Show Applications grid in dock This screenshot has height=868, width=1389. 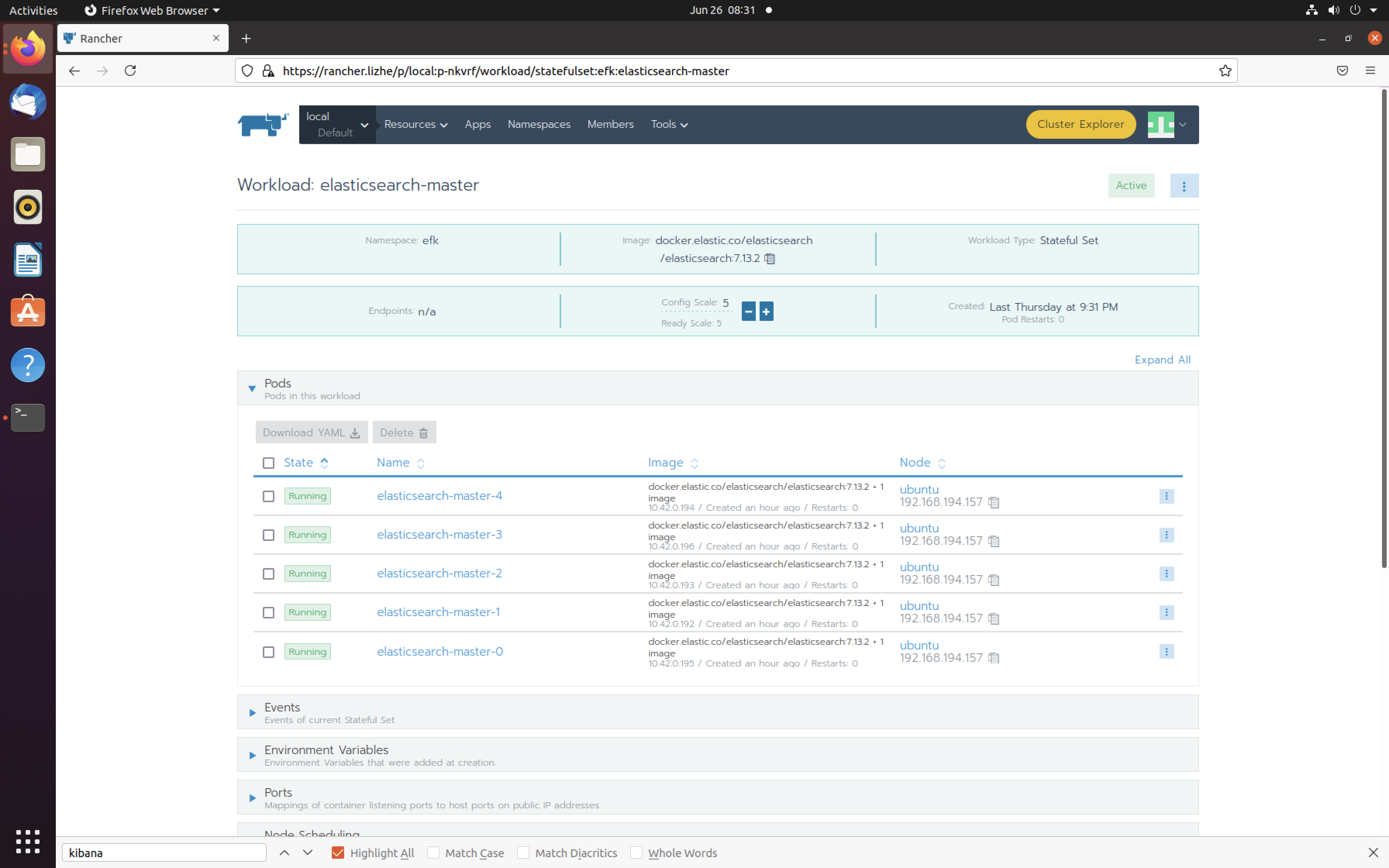pos(28,842)
